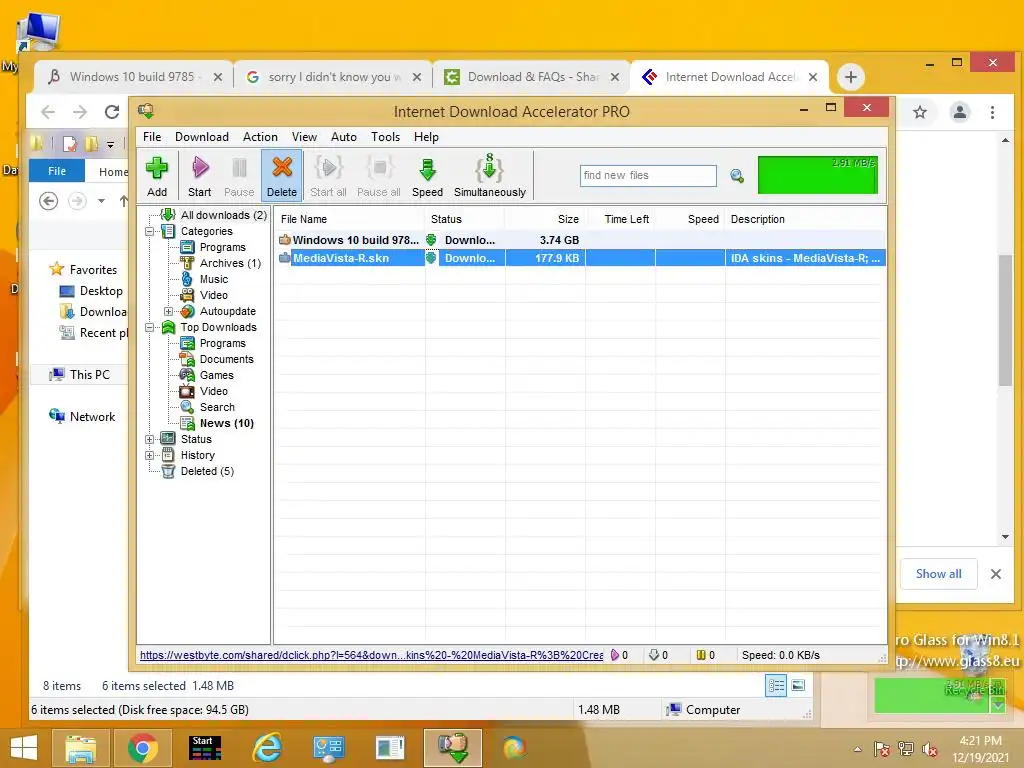The width and height of the screenshot is (1024, 768).
Task: Switch to the Google 'sorry I didn't know' tab
Action: tap(333, 77)
